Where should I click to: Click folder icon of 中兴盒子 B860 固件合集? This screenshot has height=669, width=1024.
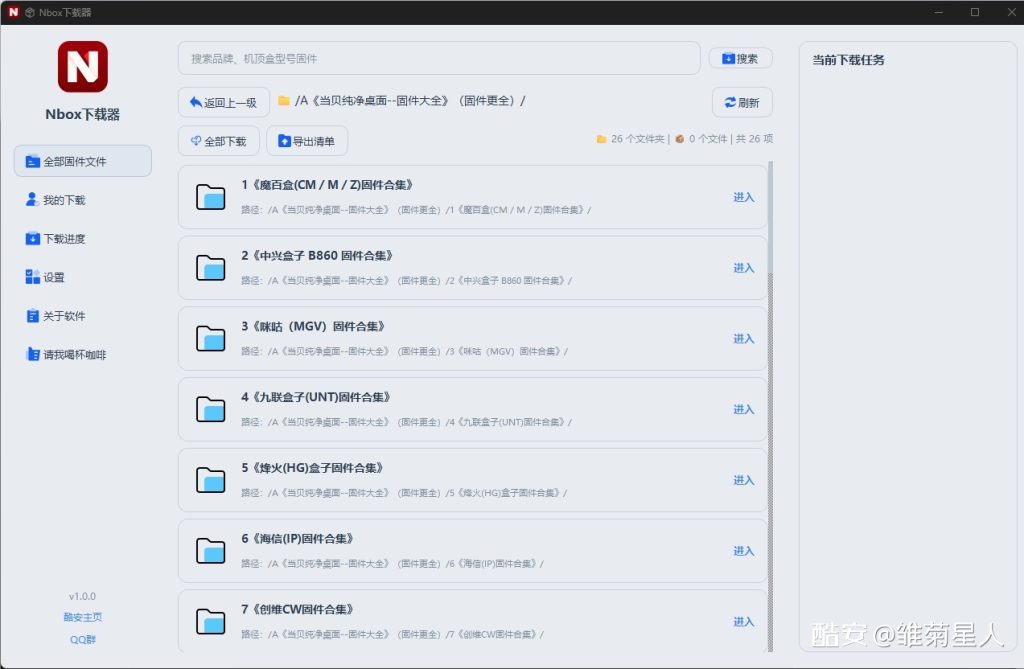[210, 267]
